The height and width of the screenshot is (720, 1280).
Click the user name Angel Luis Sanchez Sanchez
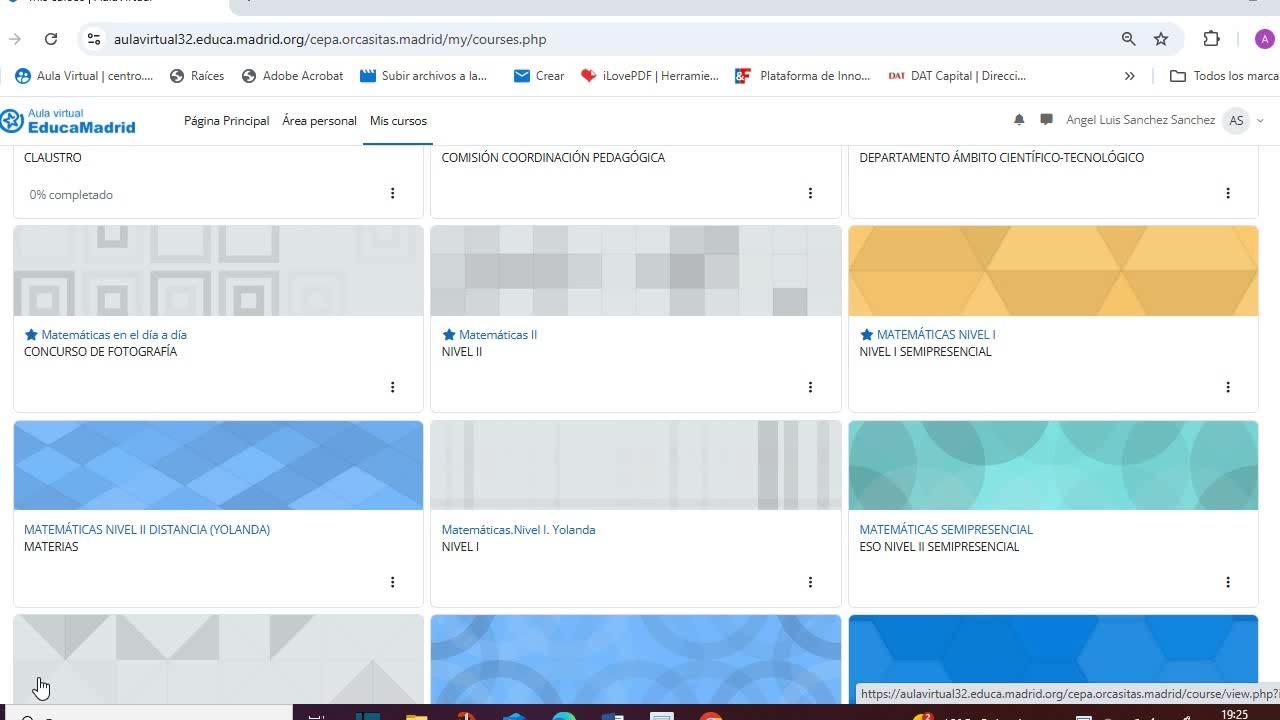[x=1141, y=120]
